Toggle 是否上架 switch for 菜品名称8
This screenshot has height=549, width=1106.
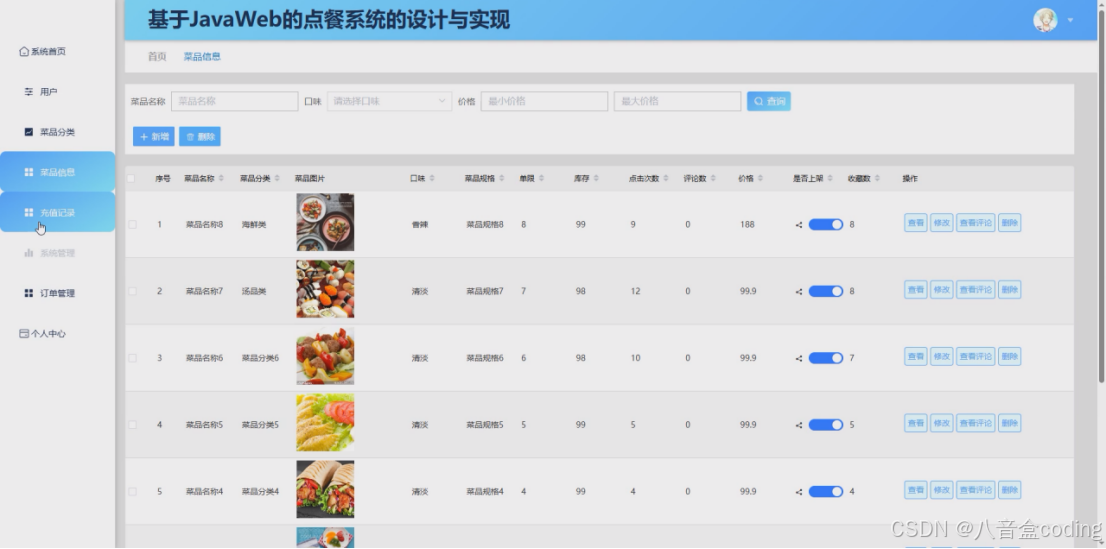pos(826,224)
